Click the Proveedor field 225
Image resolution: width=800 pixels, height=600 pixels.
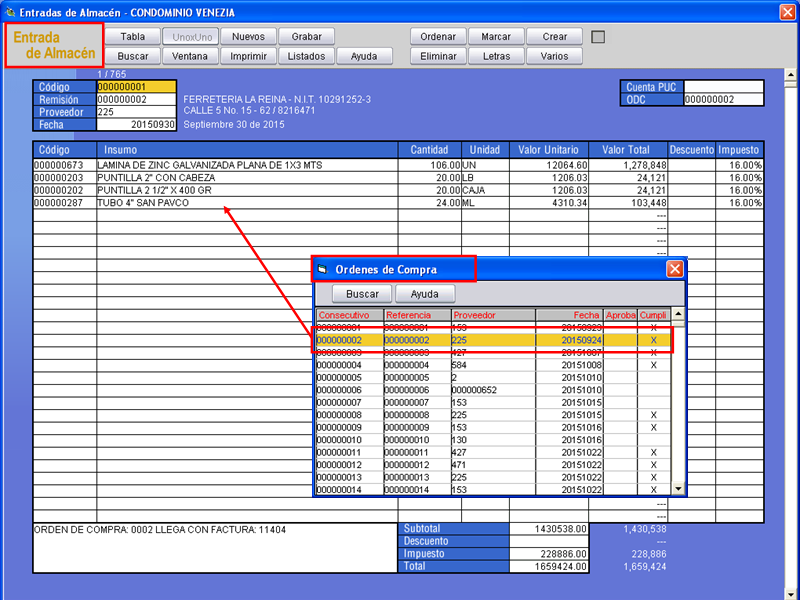click(136, 112)
